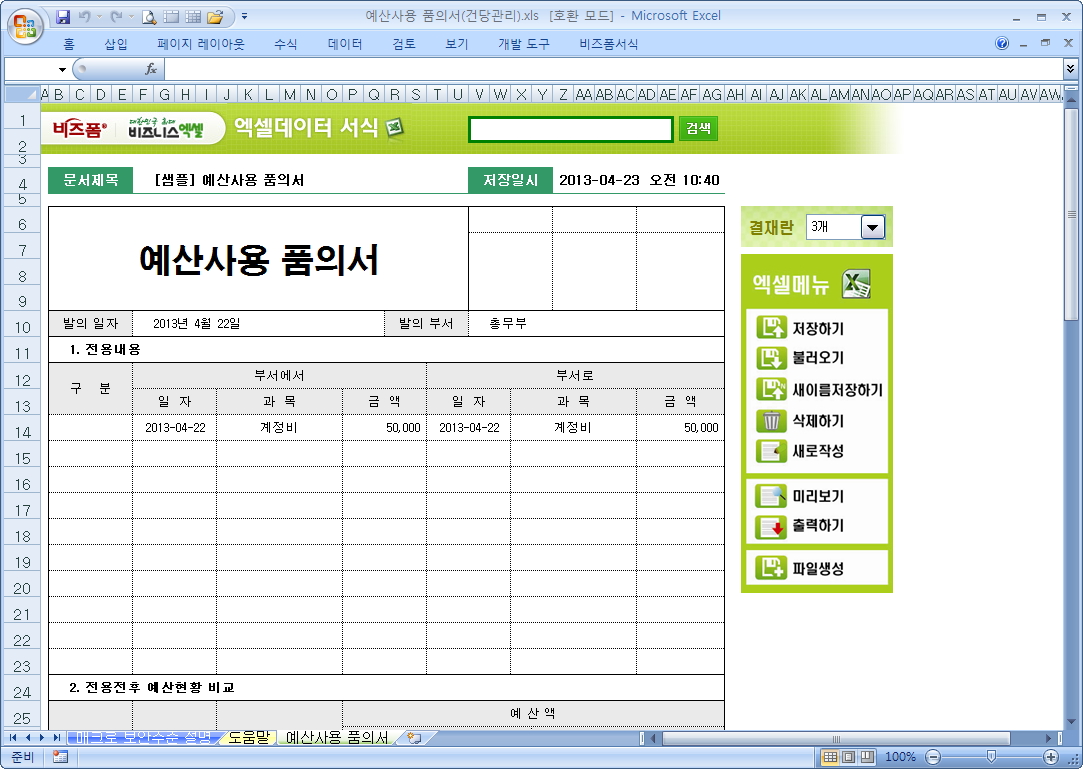Click the Redo arrow icon

point(116,17)
